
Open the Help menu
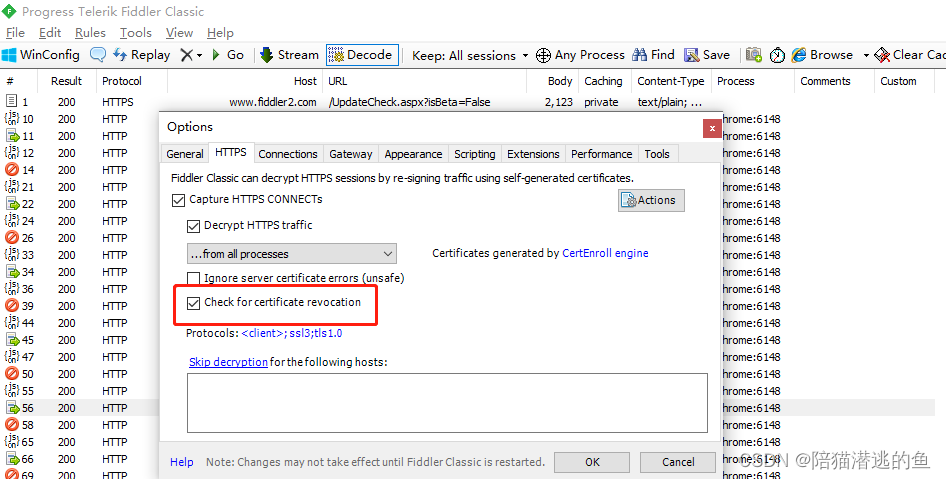click(220, 33)
